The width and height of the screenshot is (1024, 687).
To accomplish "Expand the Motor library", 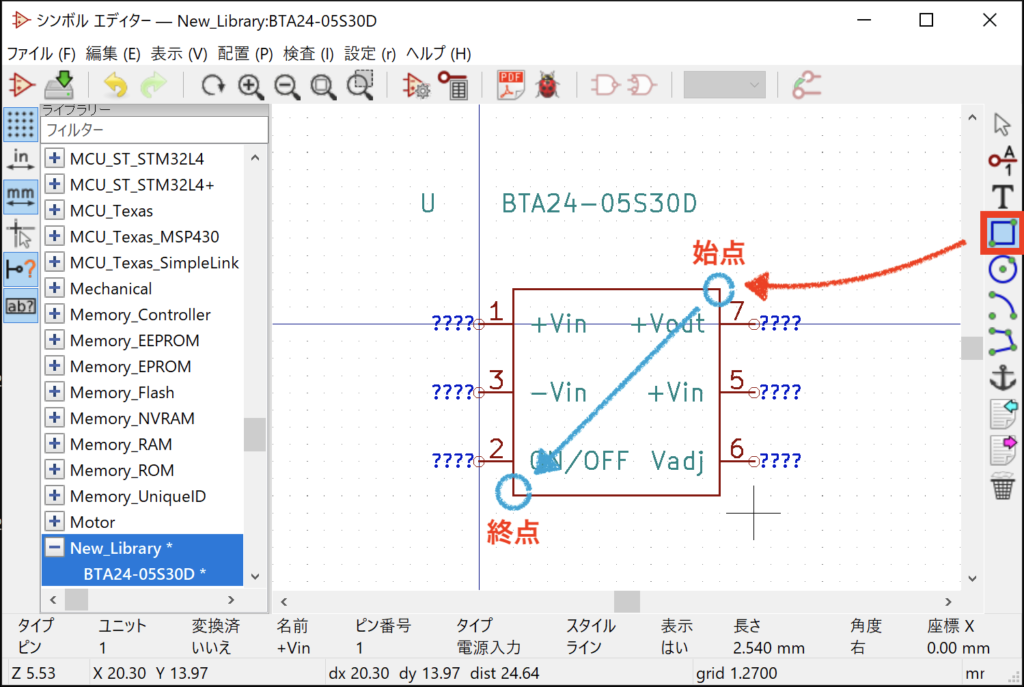I will [55, 522].
